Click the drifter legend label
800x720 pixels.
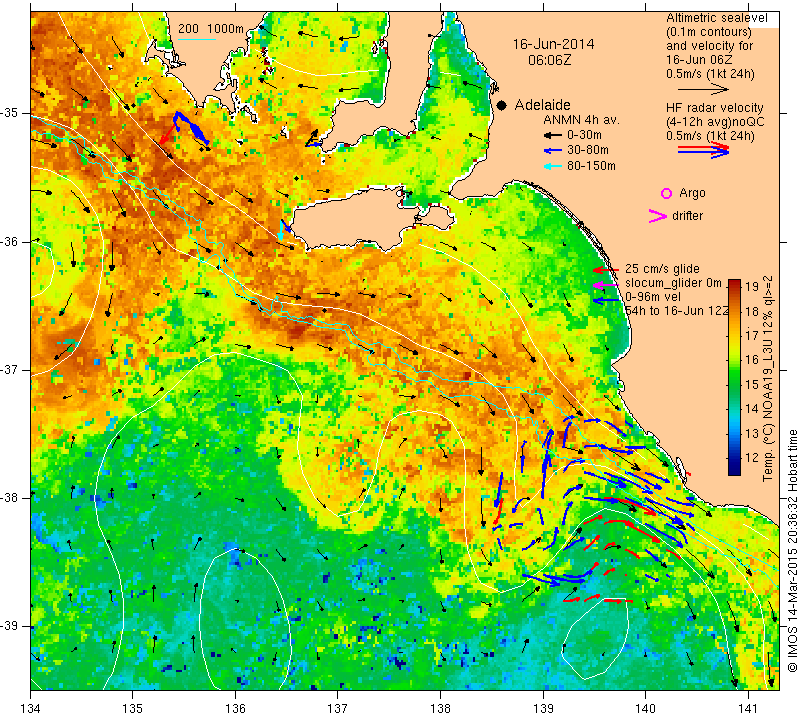(688, 216)
